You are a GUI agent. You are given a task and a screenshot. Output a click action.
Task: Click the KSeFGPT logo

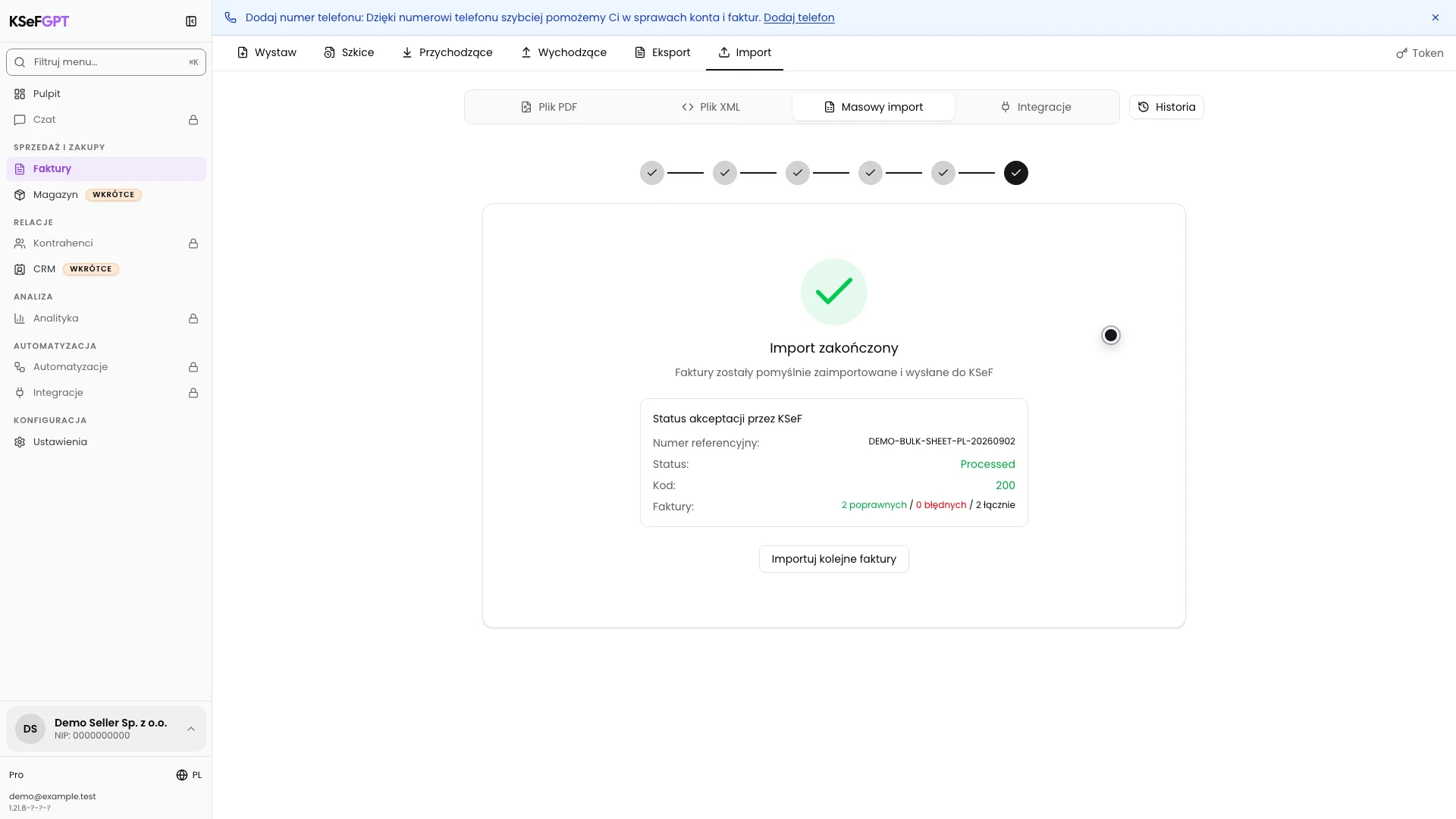pos(39,21)
